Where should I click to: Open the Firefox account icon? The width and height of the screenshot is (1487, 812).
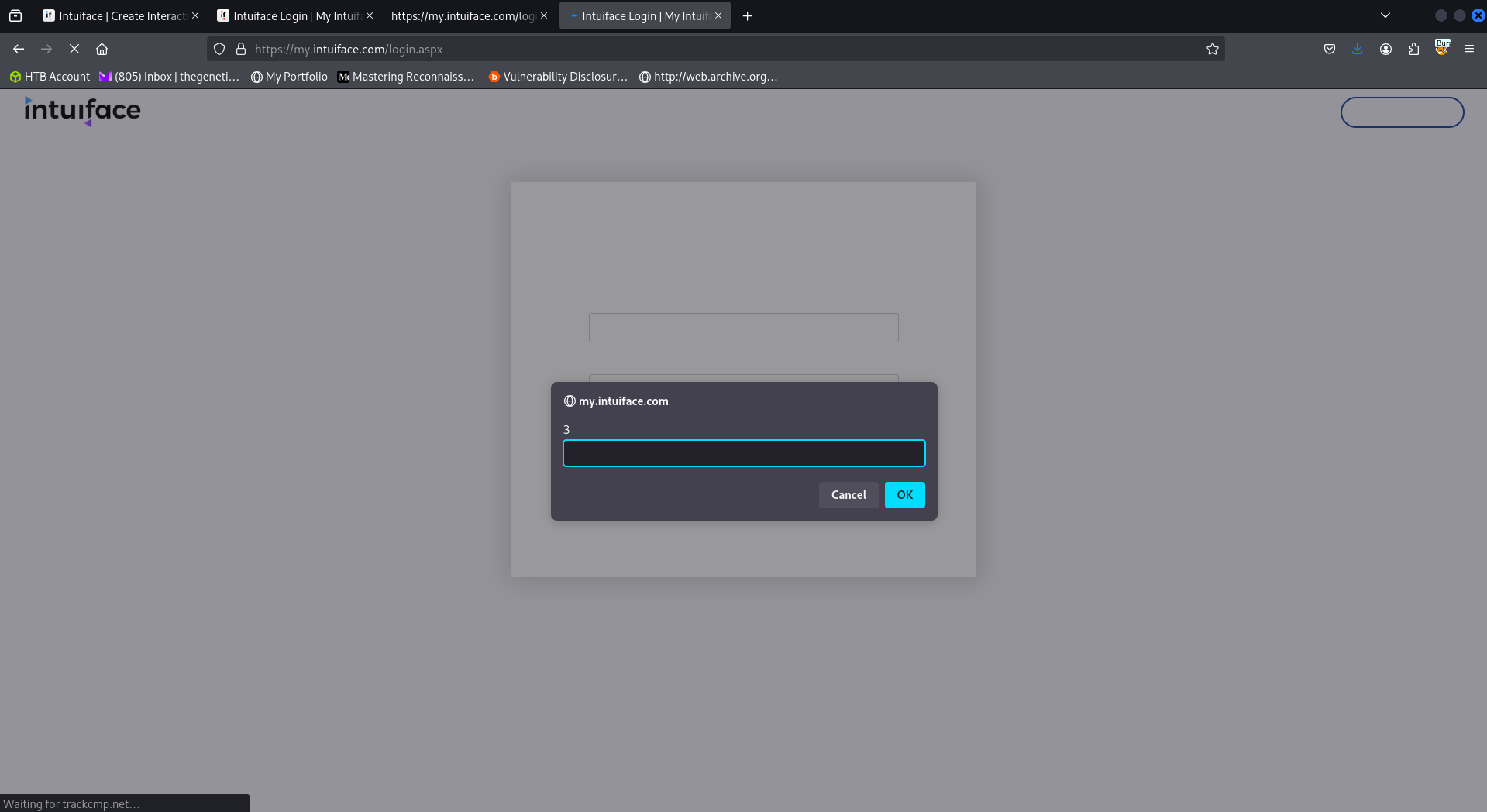(x=1385, y=49)
